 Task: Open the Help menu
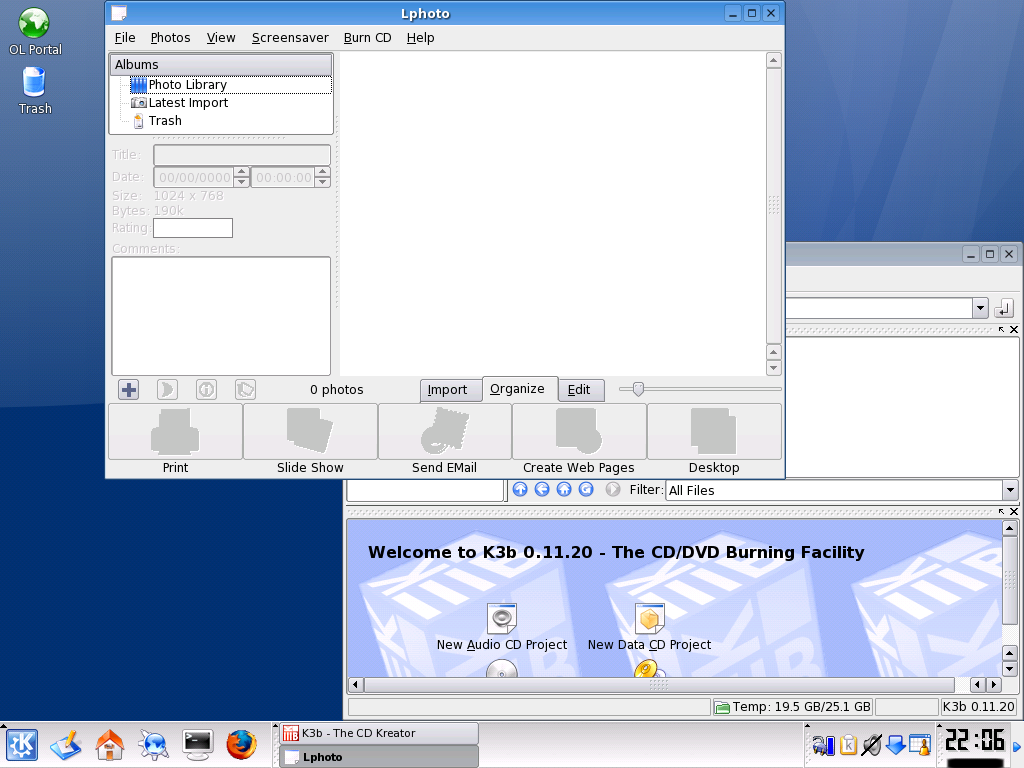[421, 38]
